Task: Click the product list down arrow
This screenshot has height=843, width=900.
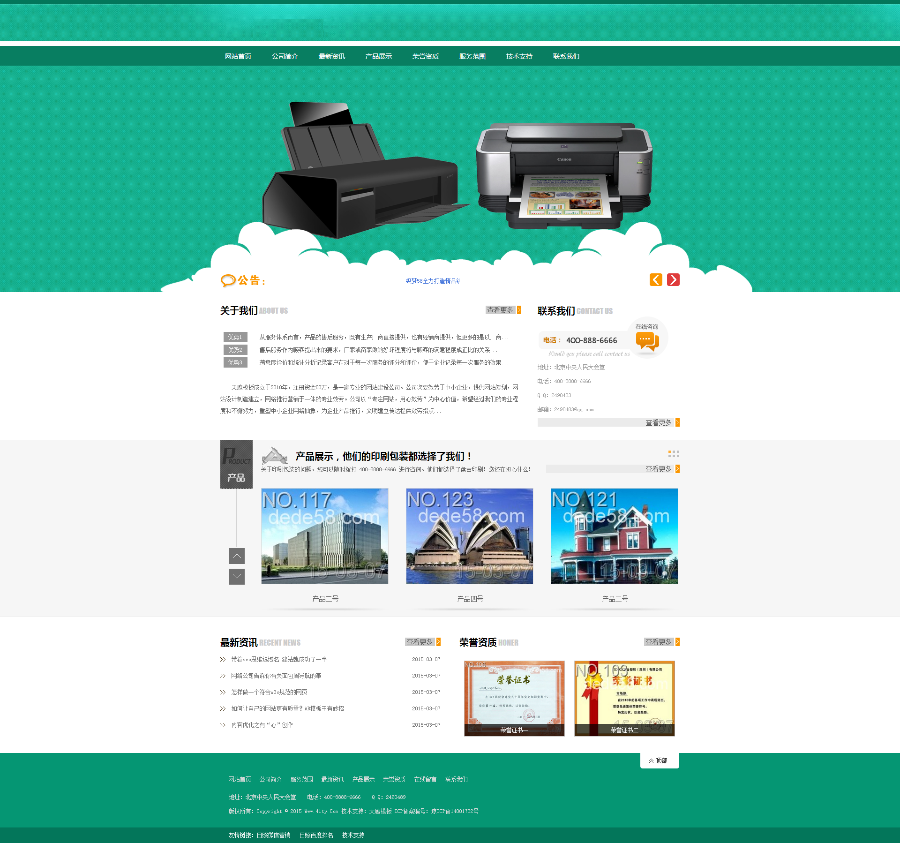Action: (237, 577)
